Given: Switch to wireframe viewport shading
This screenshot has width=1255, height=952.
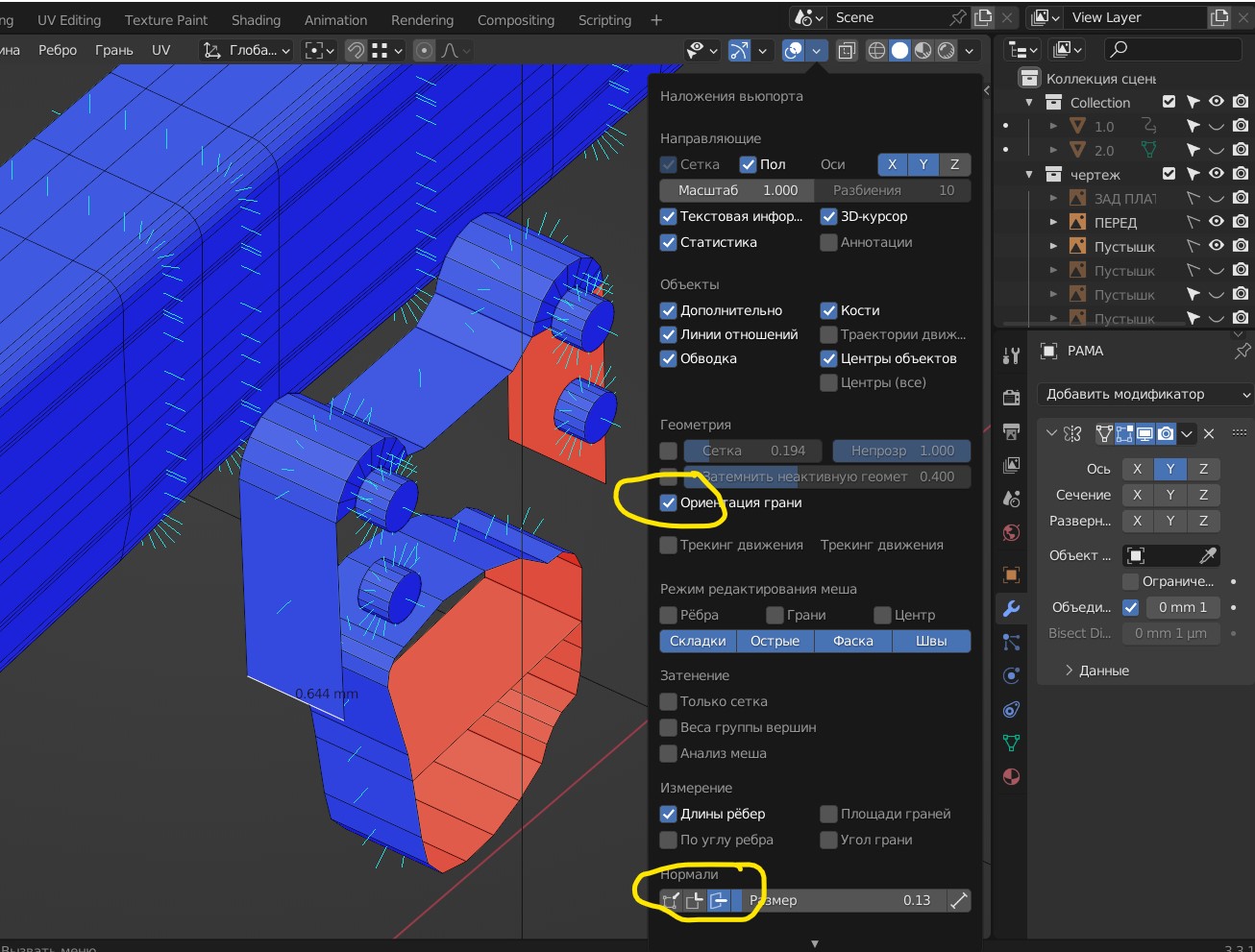Looking at the screenshot, I should click(876, 51).
